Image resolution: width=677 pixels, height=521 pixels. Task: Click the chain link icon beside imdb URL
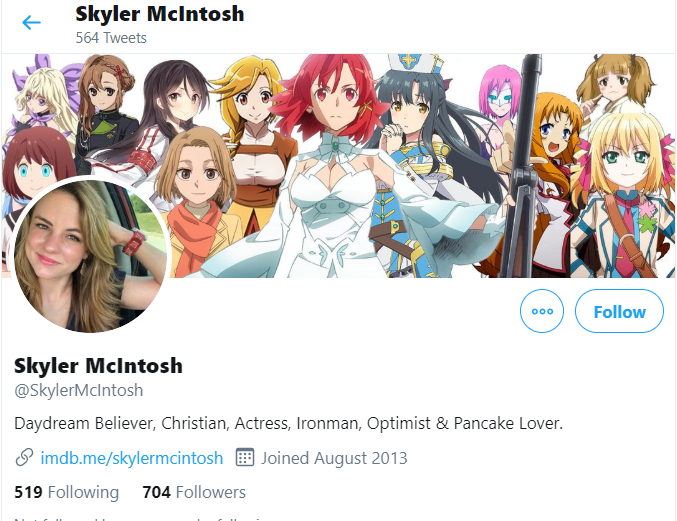tap(24, 458)
